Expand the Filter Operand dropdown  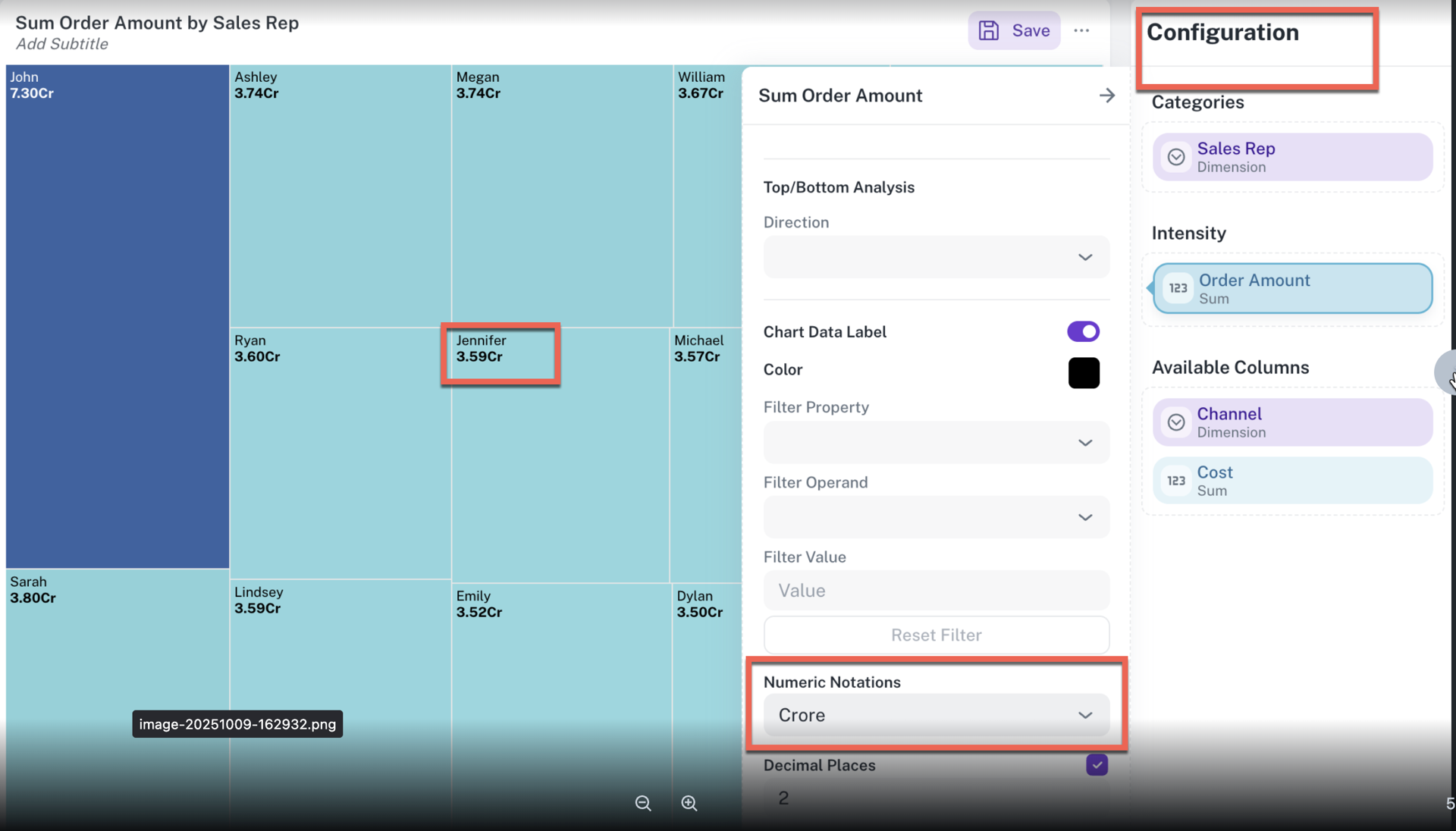[936, 517]
